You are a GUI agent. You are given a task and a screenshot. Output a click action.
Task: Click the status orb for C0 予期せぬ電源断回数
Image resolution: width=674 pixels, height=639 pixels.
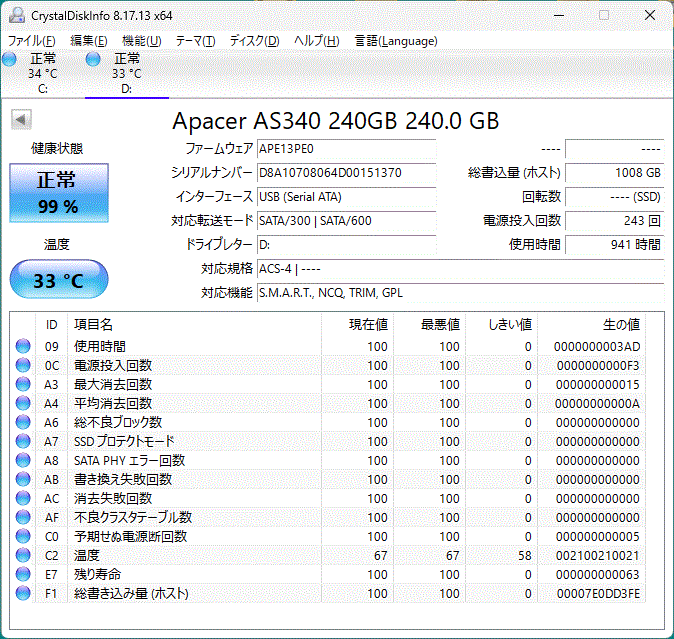[x=23, y=536]
